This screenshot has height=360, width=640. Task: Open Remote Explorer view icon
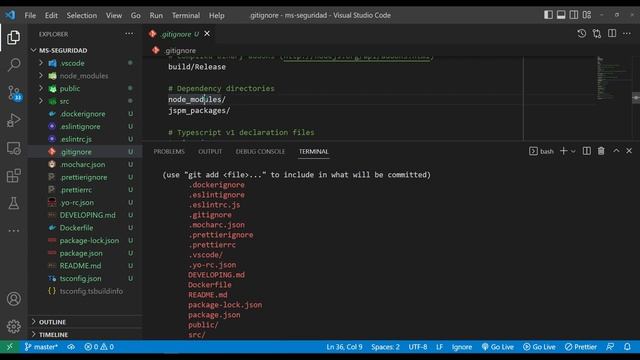[x=13, y=148]
